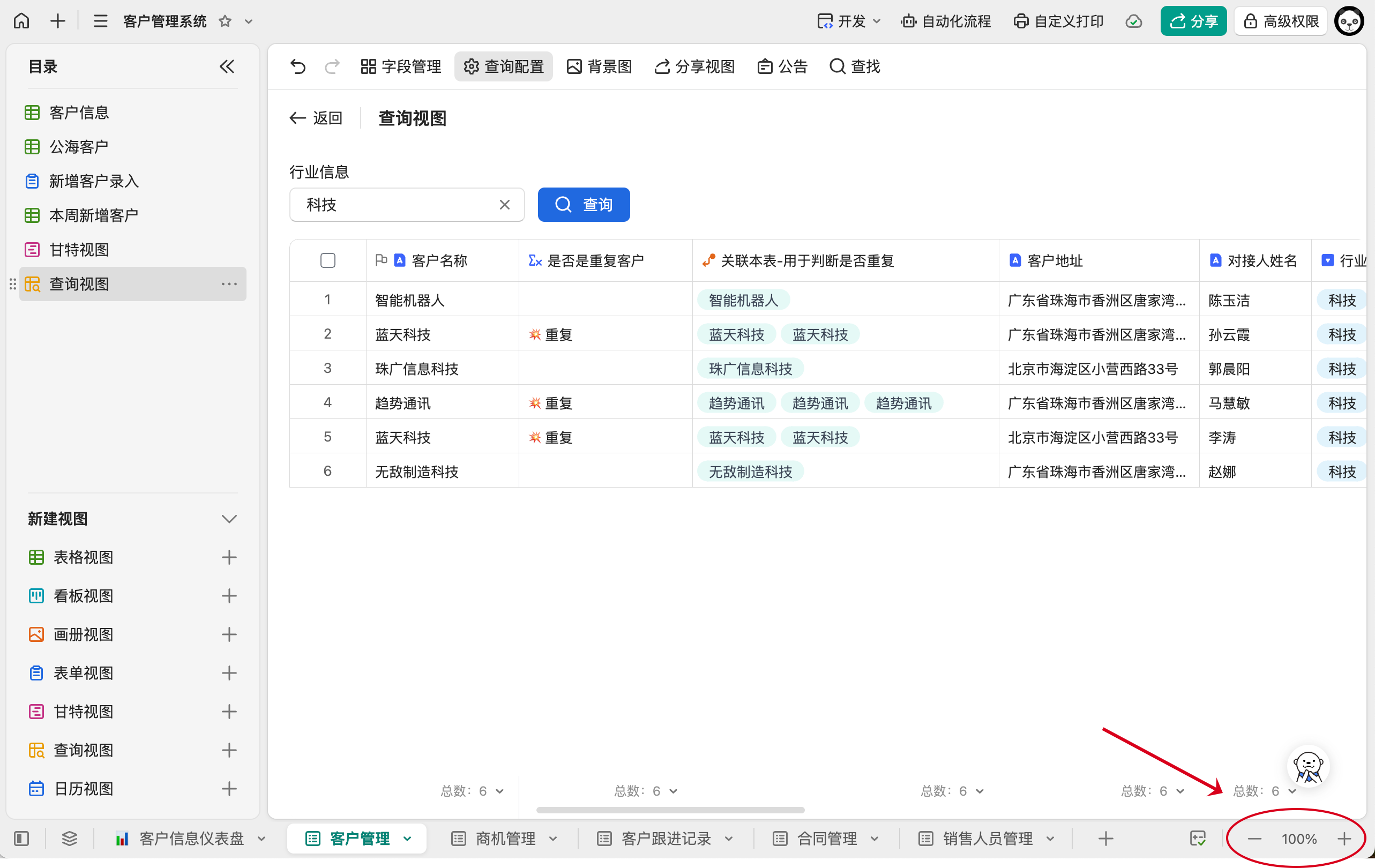Click the layers stack icon in bottom bar

[x=70, y=839]
